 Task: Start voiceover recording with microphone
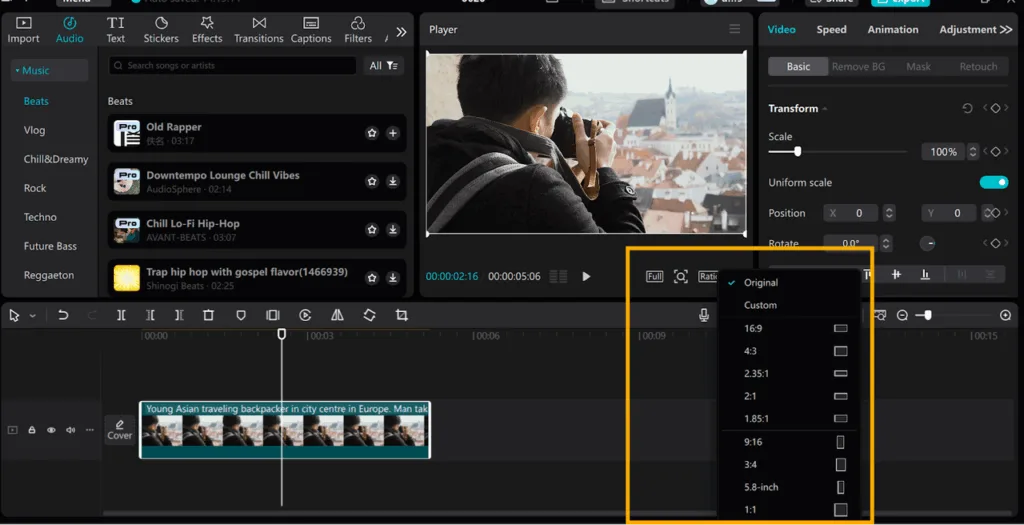[704, 315]
